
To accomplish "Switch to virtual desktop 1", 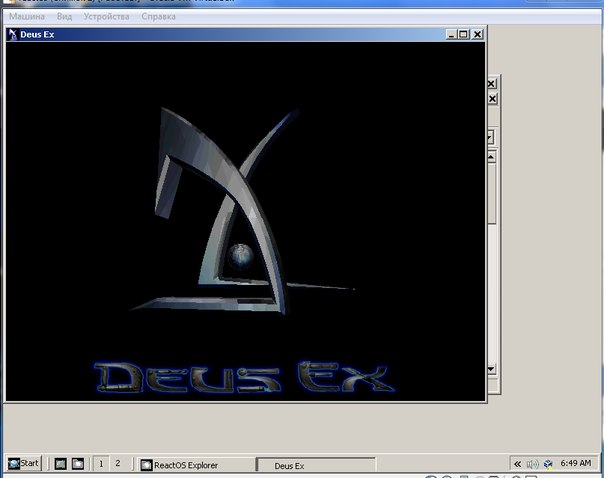I will [x=101, y=464].
